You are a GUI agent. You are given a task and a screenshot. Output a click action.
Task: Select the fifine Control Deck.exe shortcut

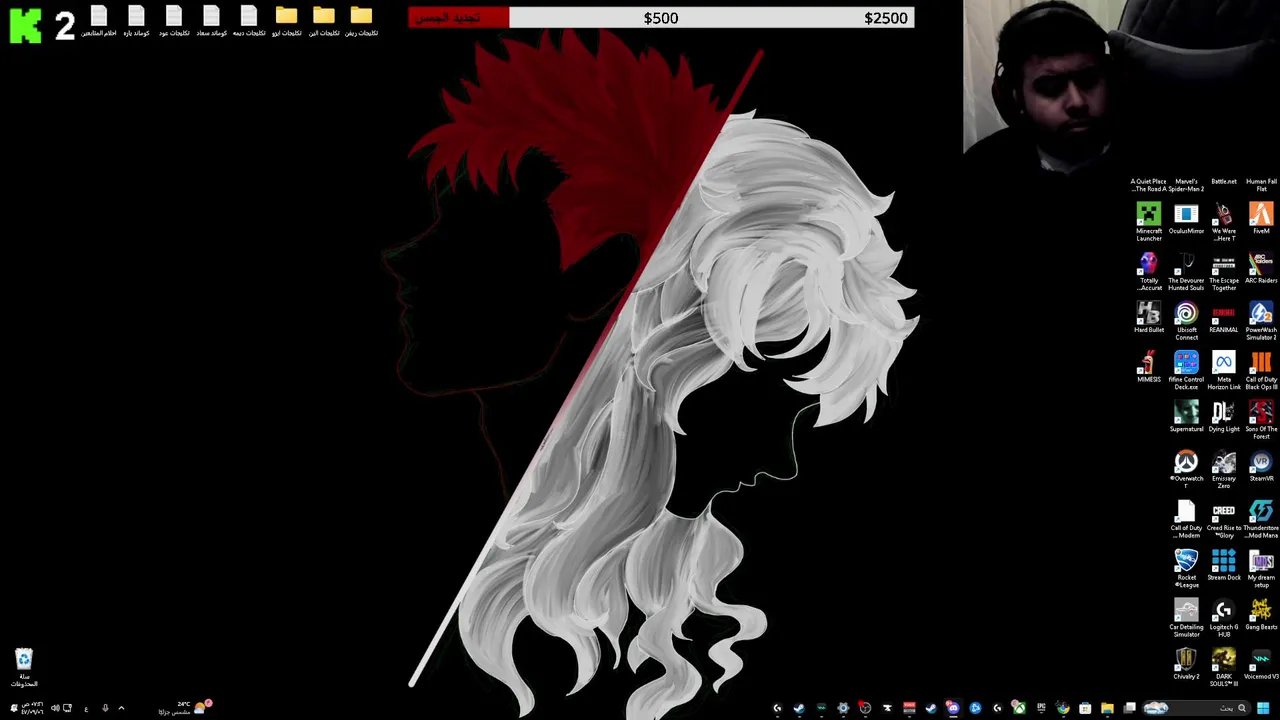pos(1186,371)
